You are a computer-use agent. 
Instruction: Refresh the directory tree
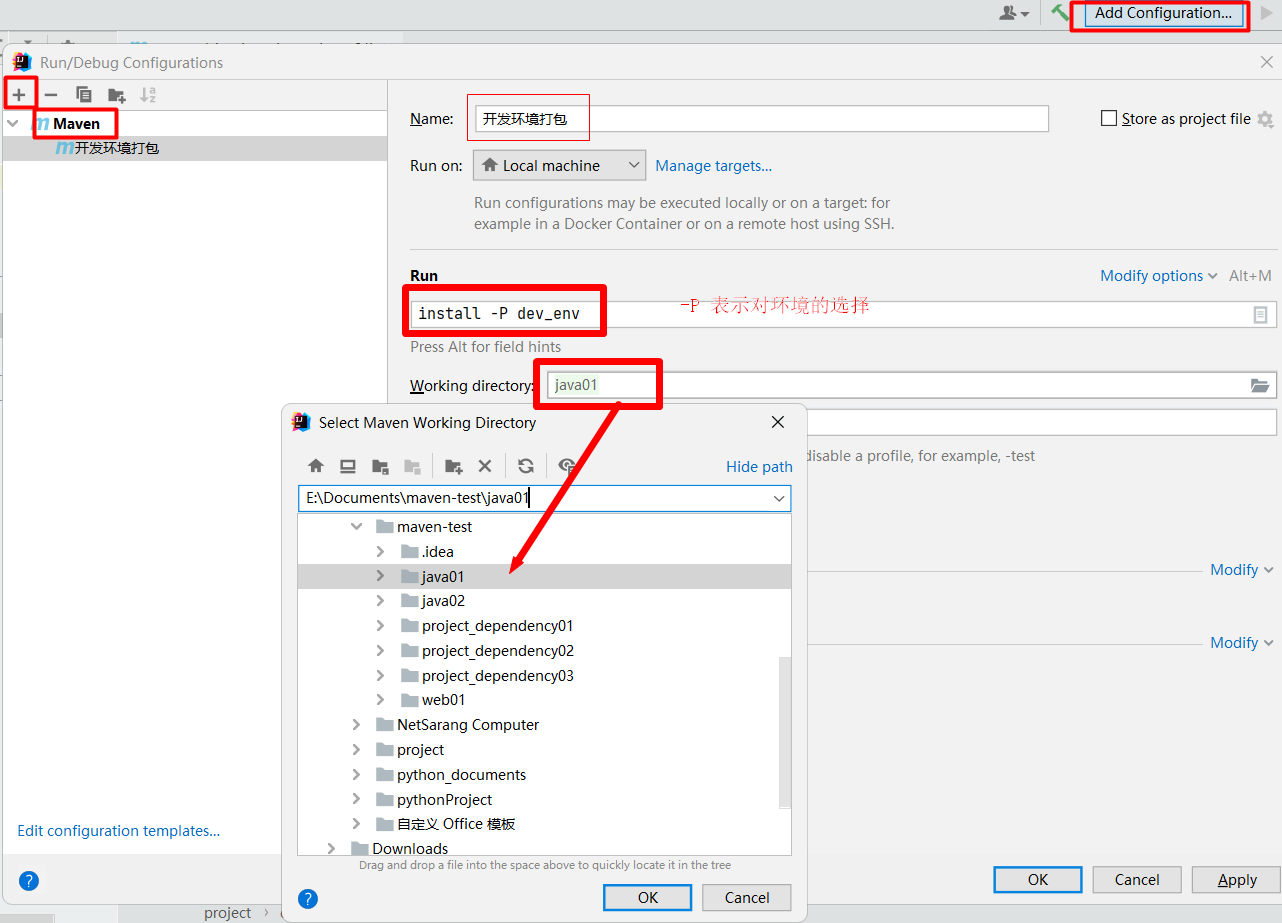coord(526,466)
